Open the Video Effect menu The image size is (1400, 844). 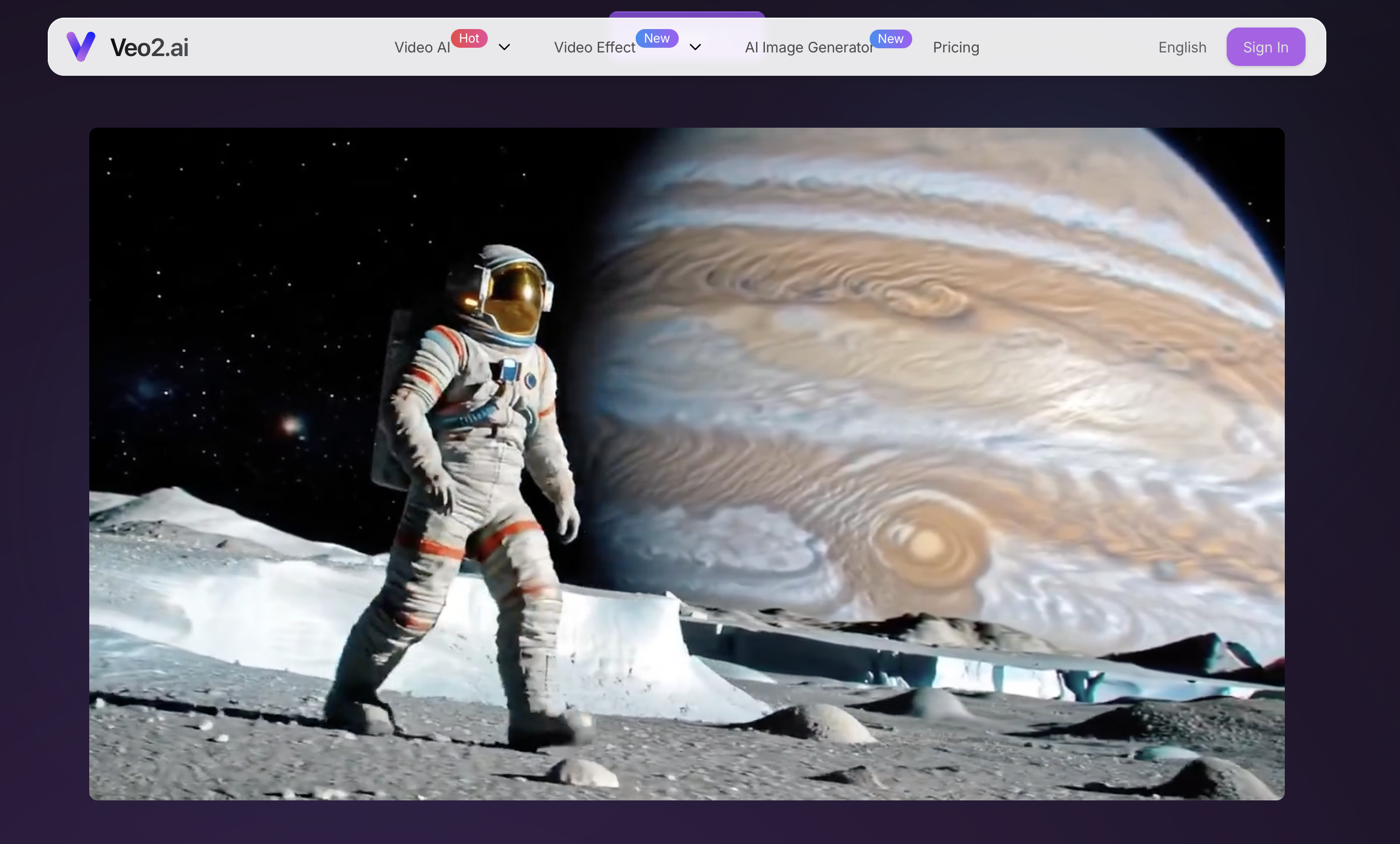click(x=594, y=47)
